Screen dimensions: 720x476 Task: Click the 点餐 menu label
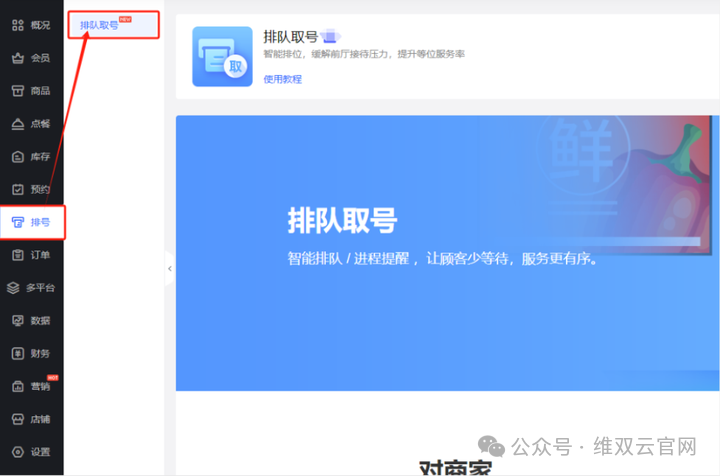tap(40, 124)
